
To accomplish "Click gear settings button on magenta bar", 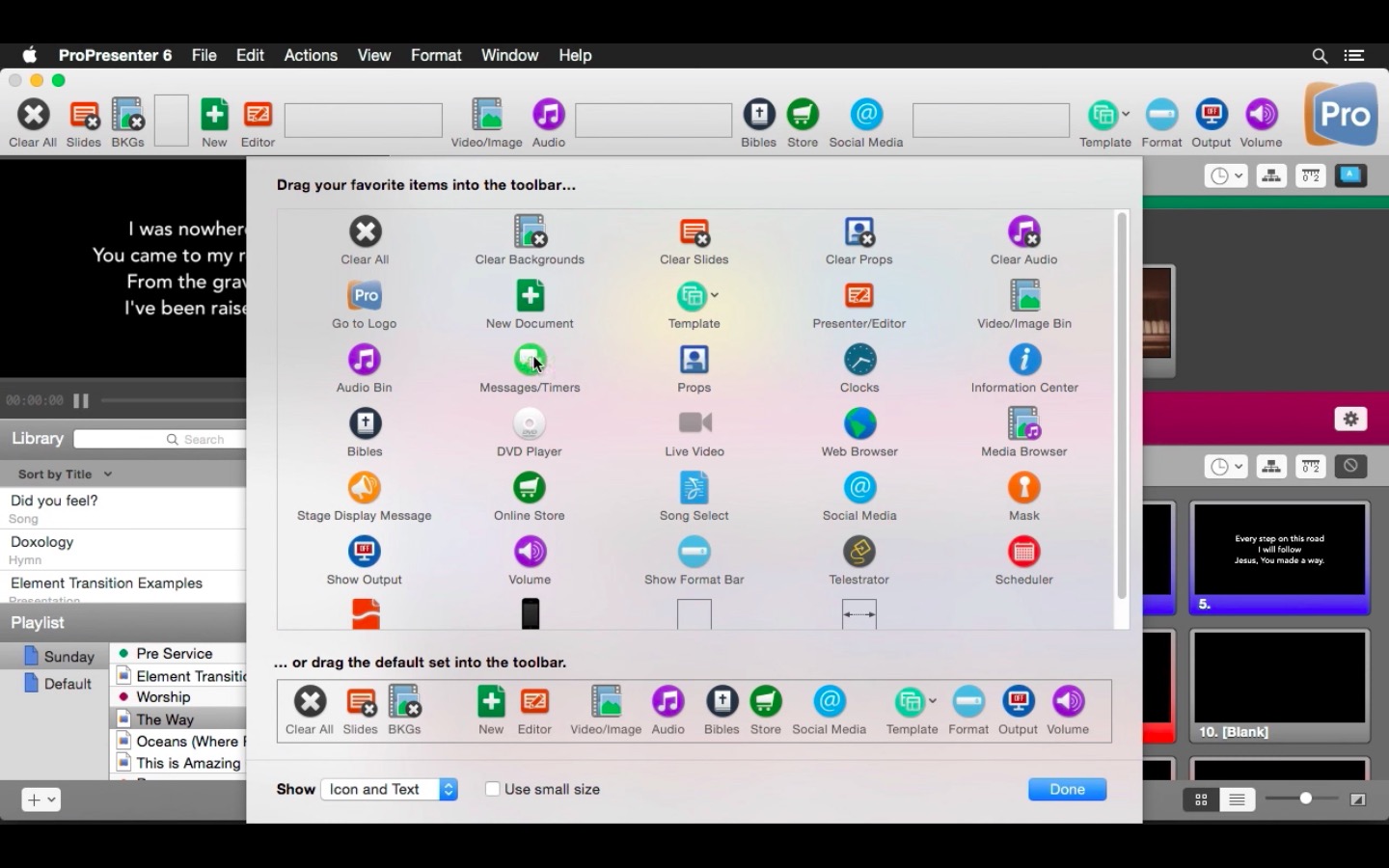I will coord(1350,419).
